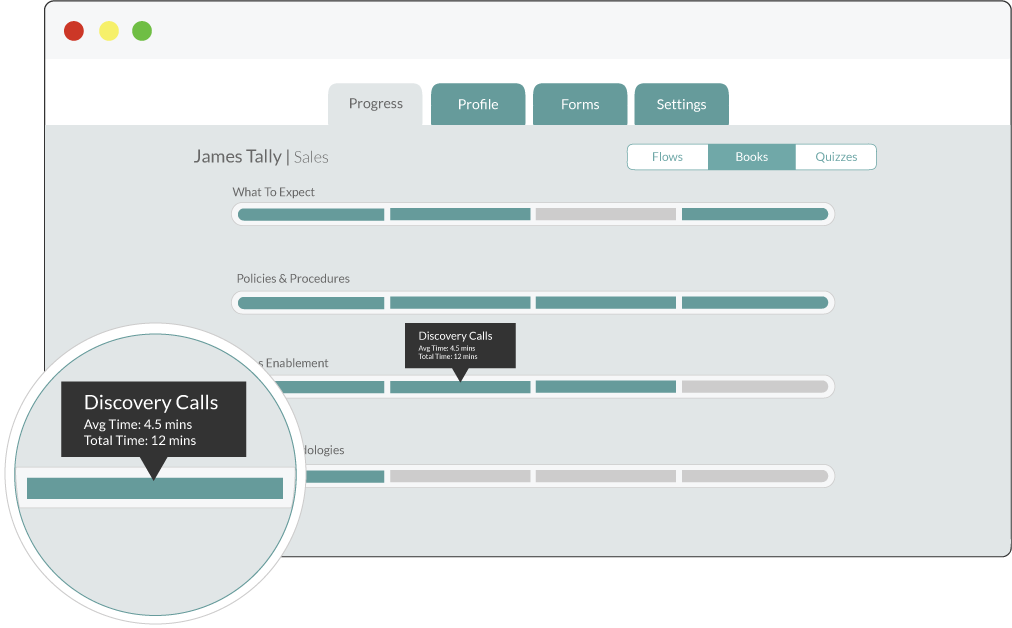Click the small Discovery Calls tooltip
1012x628 pixels.
460,344
